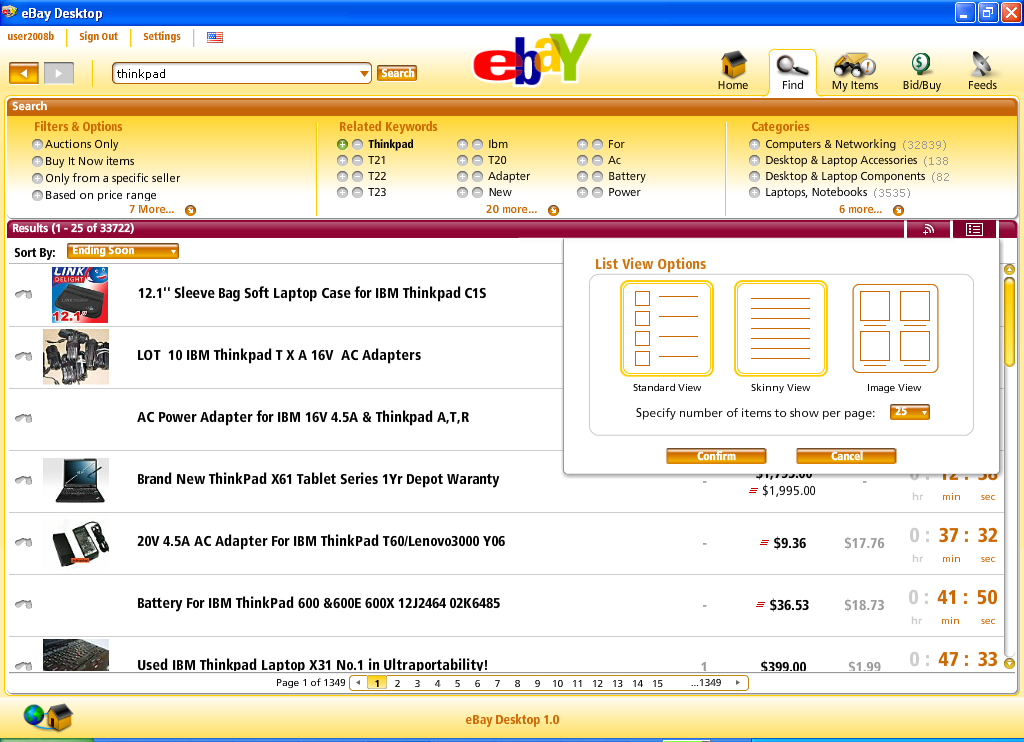Viewport: 1024px width, 742px height.
Task: Toggle the green plus for Thinkpad keyword
Action: [x=342, y=144]
